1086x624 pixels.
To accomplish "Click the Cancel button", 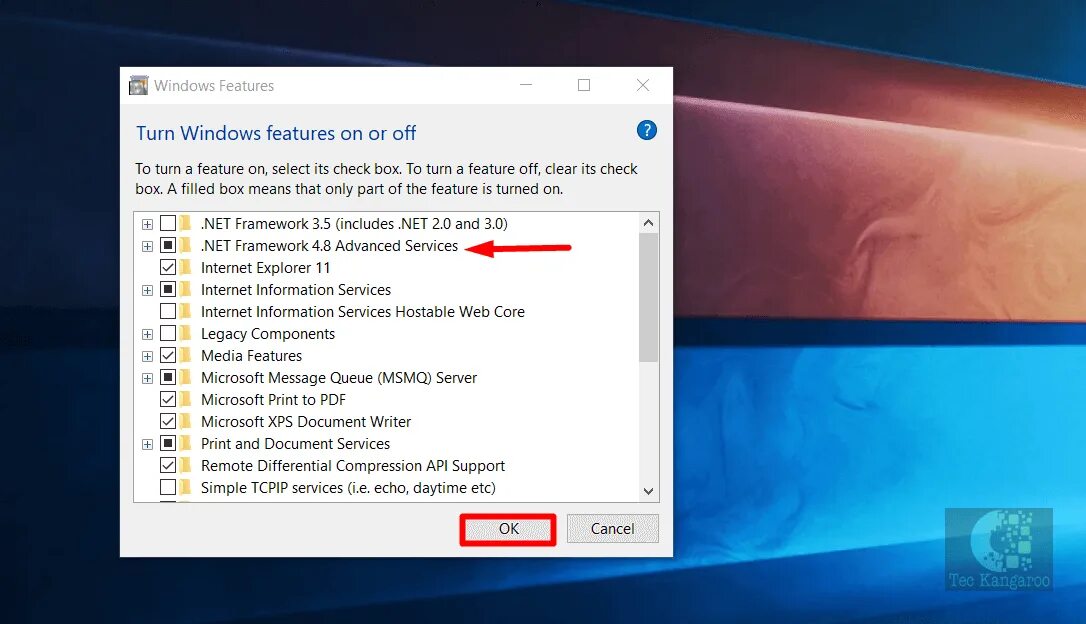I will [612, 528].
